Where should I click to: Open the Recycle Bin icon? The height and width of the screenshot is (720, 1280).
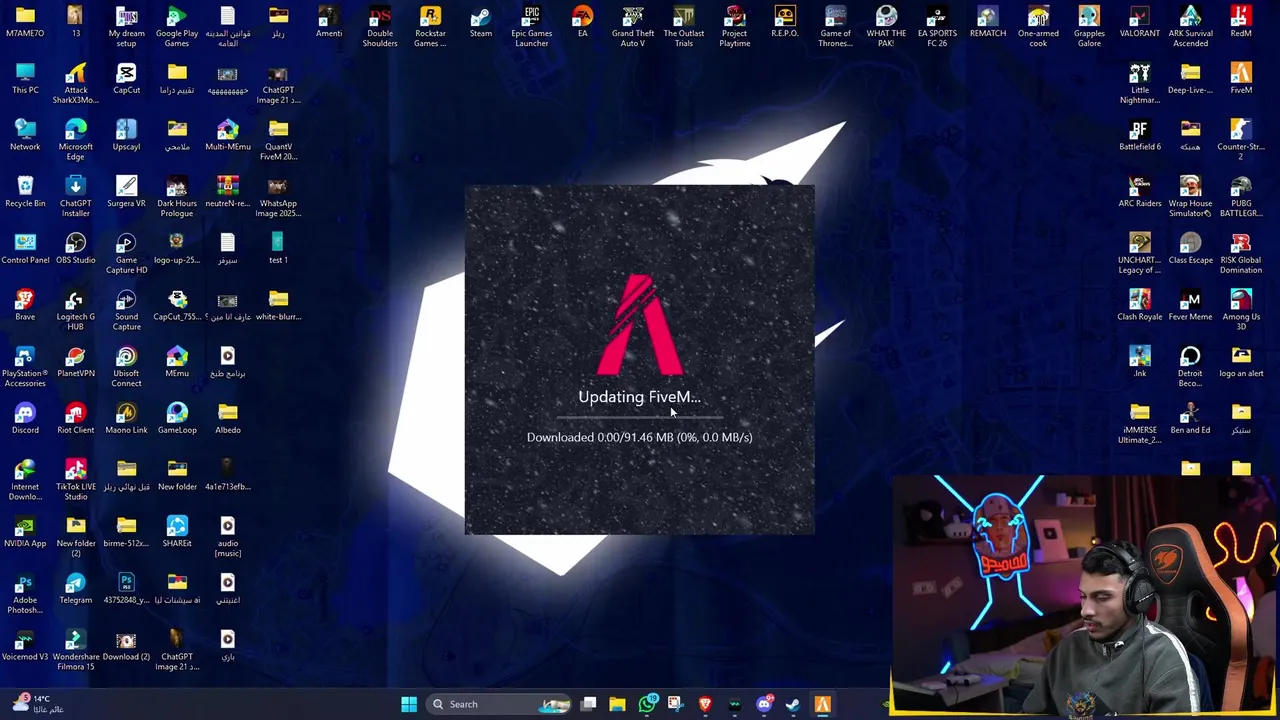pyautogui.click(x=25, y=192)
